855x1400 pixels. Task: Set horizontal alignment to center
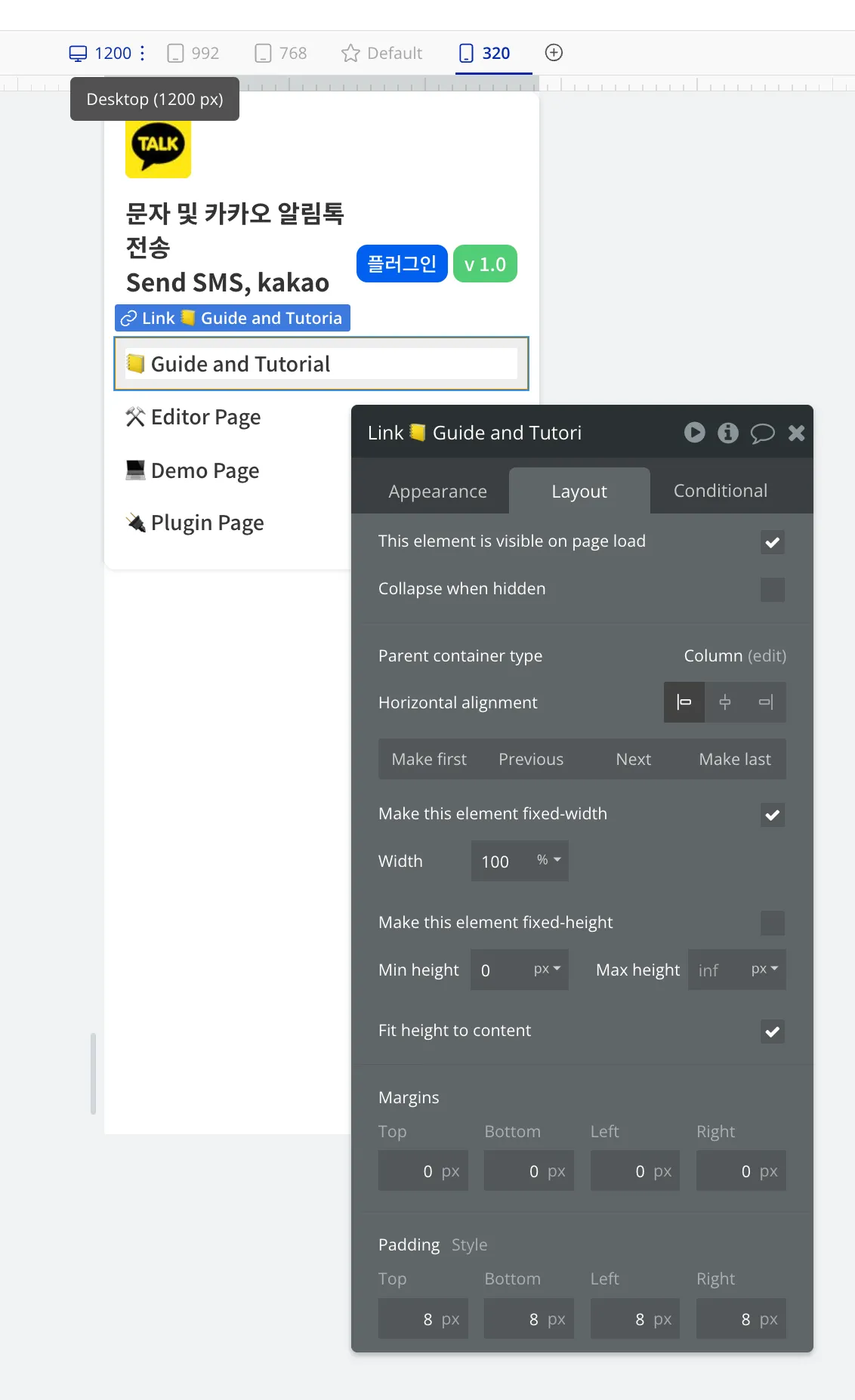tap(725, 702)
